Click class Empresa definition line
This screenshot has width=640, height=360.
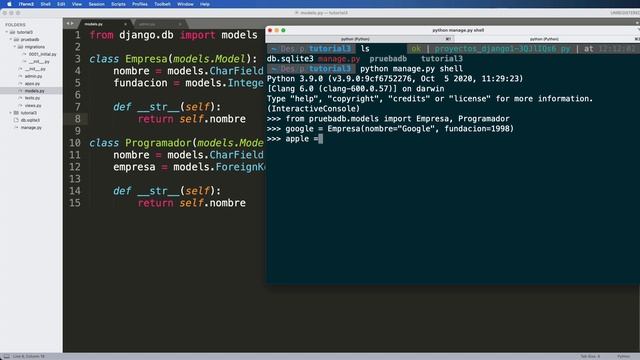tap(173, 59)
